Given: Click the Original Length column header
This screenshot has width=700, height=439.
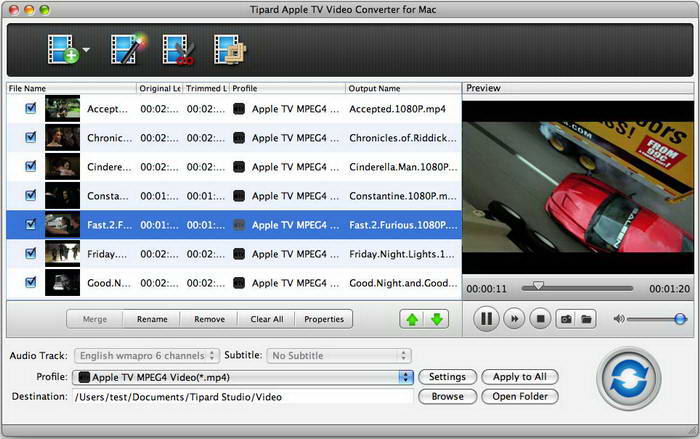Looking at the screenshot, I should [159, 88].
